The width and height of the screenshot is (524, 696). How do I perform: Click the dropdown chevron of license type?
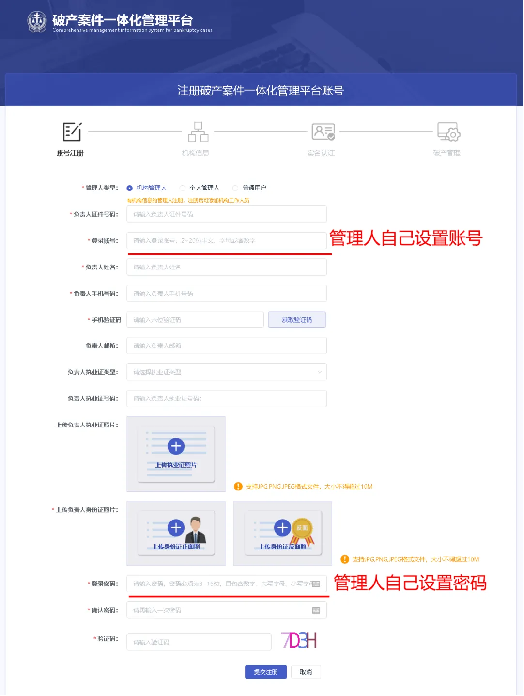click(x=319, y=372)
